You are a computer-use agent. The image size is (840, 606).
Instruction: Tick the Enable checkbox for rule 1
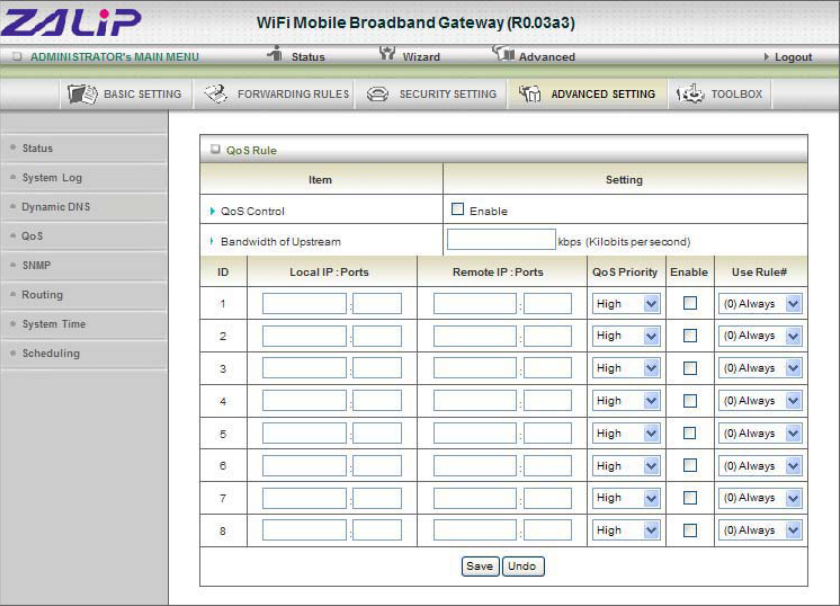690,303
